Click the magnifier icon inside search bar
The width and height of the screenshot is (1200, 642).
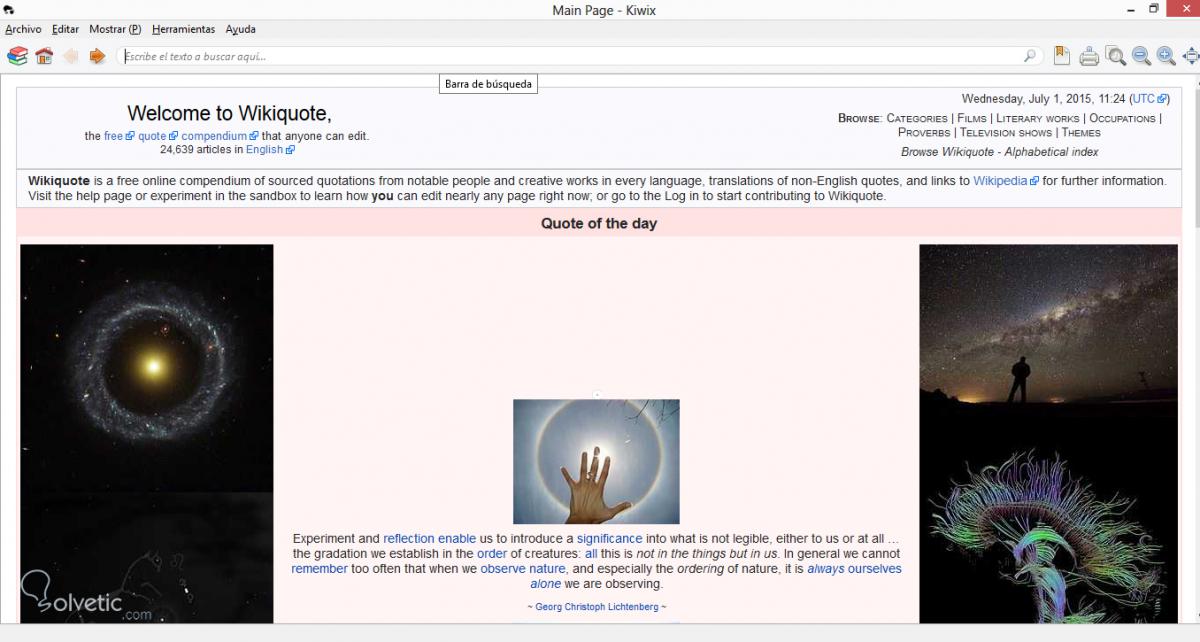(x=1030, y=56)
